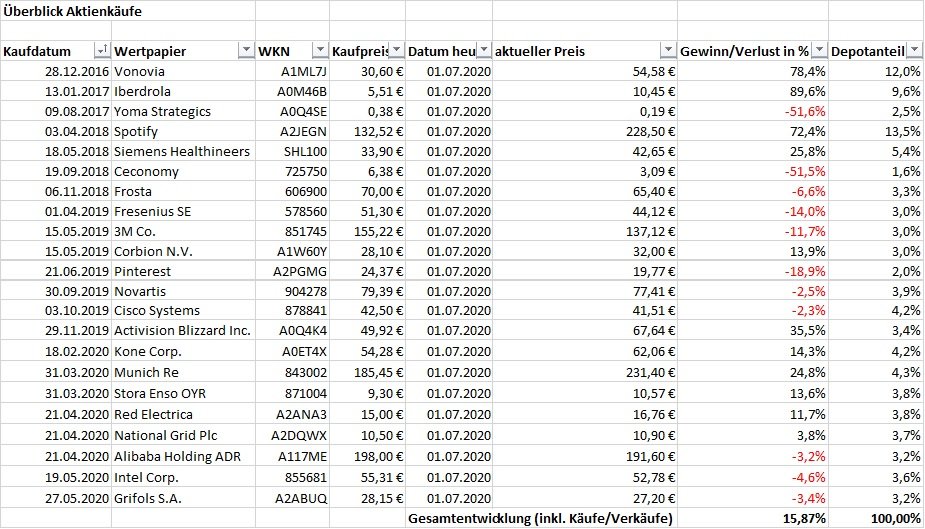Select WKN cell SHL100
Image resolution: width=925 pixels, height=529 pixels.
tap(293, 152)
